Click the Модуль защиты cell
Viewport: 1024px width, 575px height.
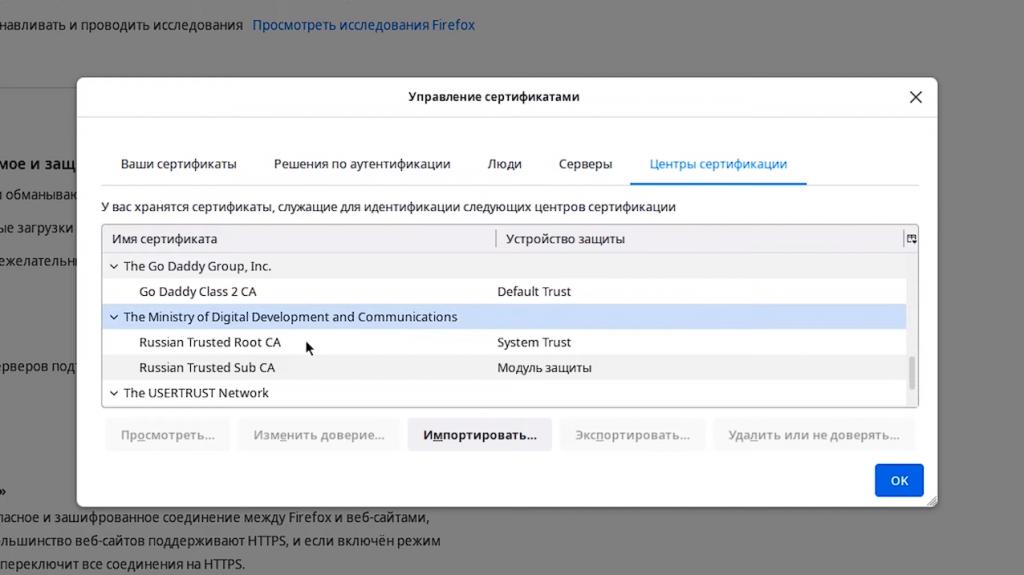[544, 368]
